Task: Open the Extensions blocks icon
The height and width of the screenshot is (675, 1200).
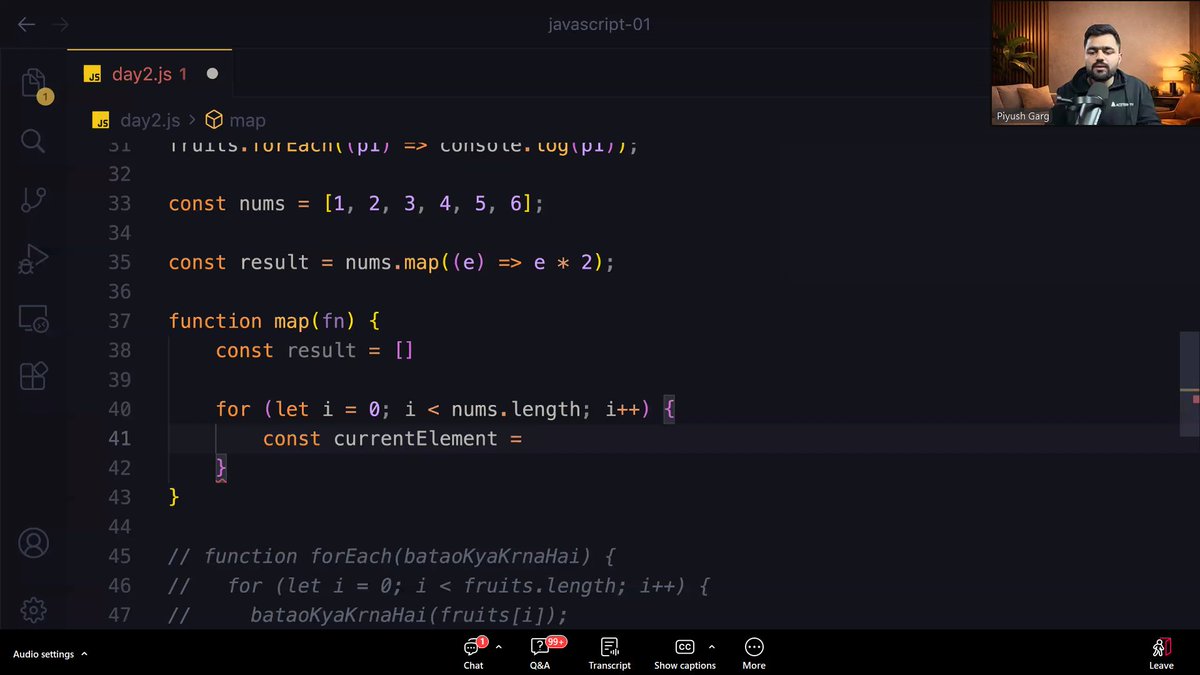Action: point(33,376)
